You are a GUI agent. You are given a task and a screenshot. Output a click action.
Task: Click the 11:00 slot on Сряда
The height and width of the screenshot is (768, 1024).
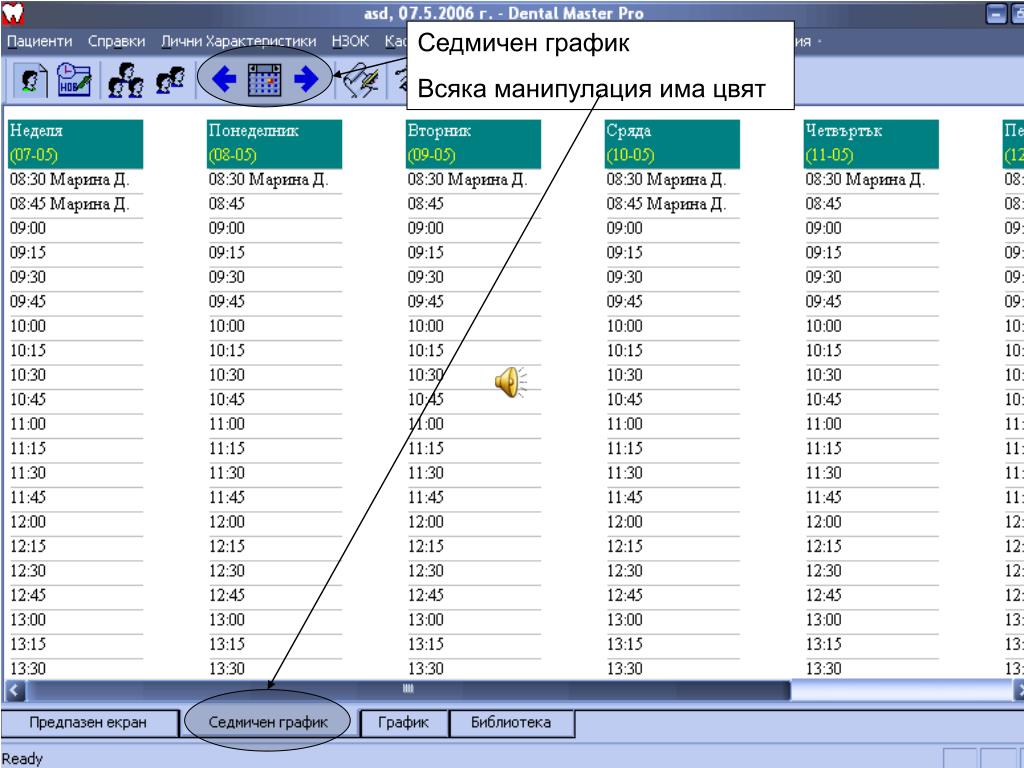[x=672, y=424]
